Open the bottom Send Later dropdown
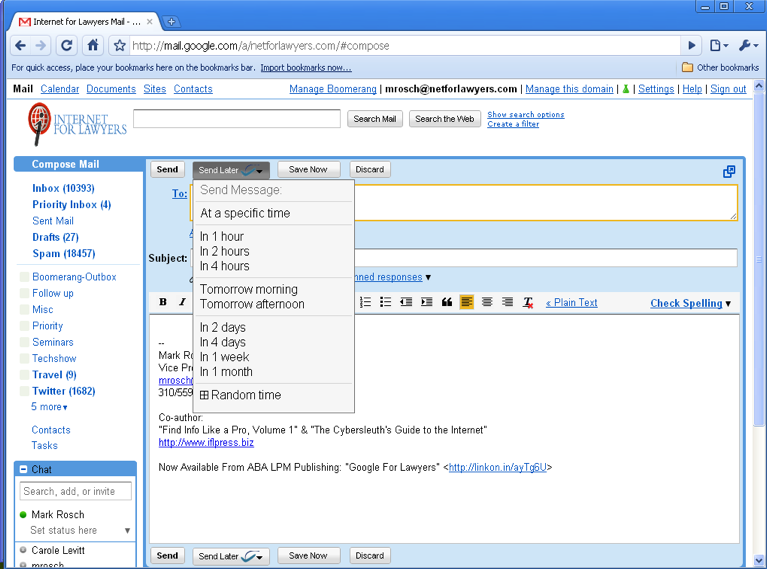Image resolution: width=767 pixels, height=569 pixels. tap(231, 556)
